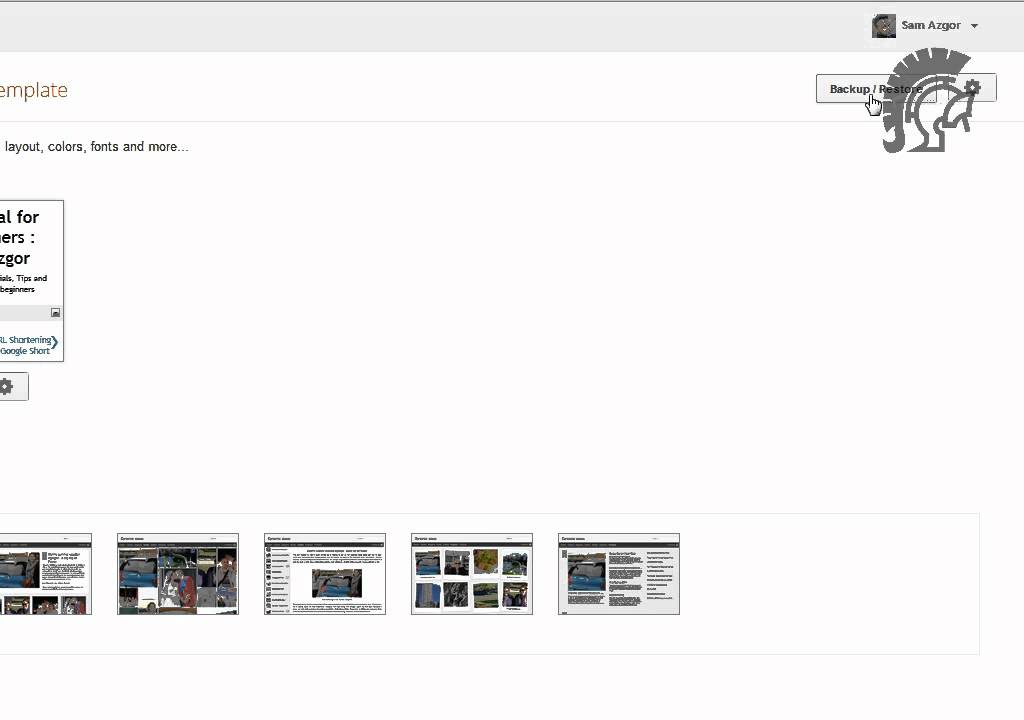
Task: Click the Template page heading
Action: (x=33, y=90)
